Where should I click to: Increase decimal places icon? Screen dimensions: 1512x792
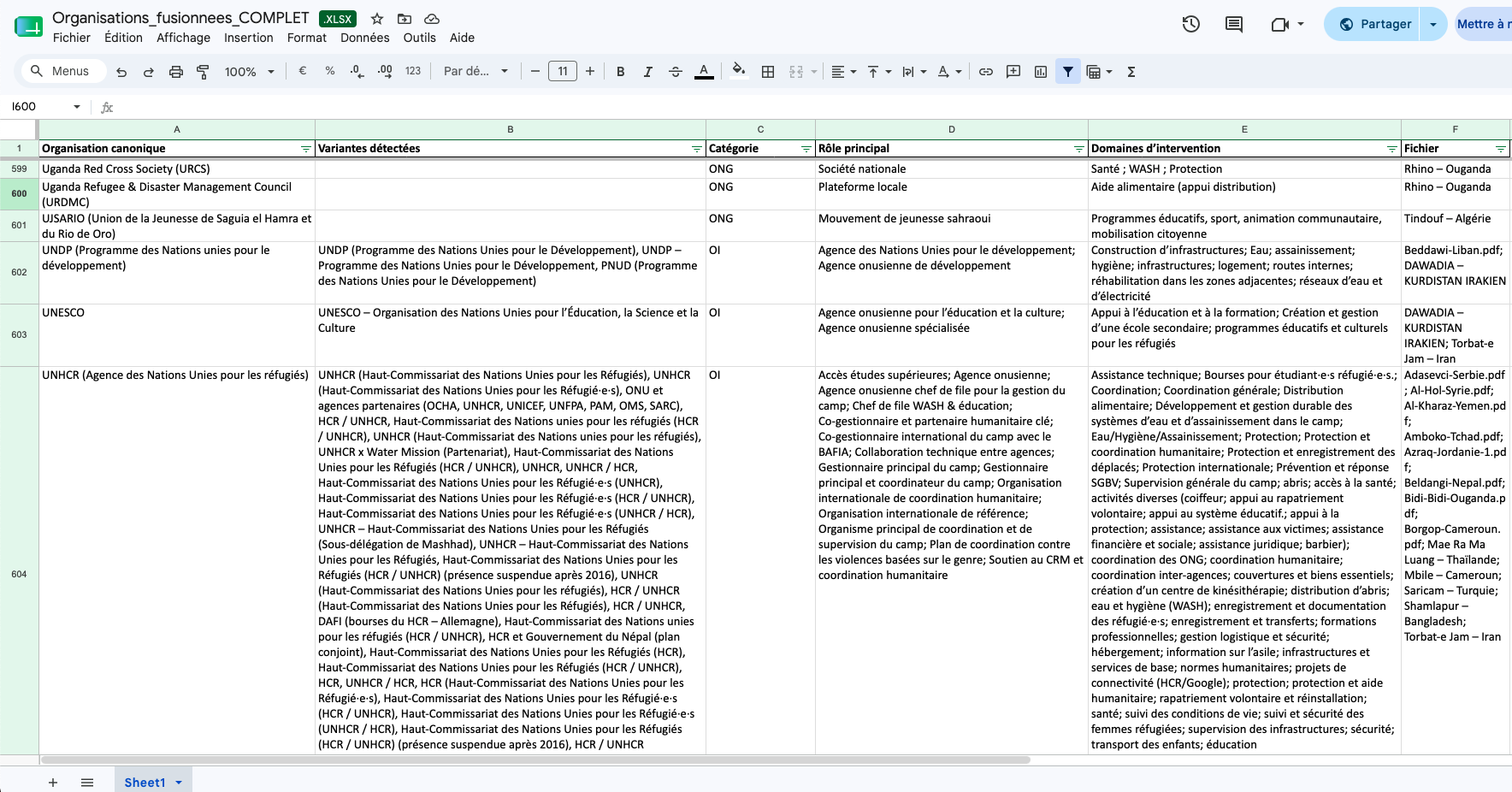385,71
